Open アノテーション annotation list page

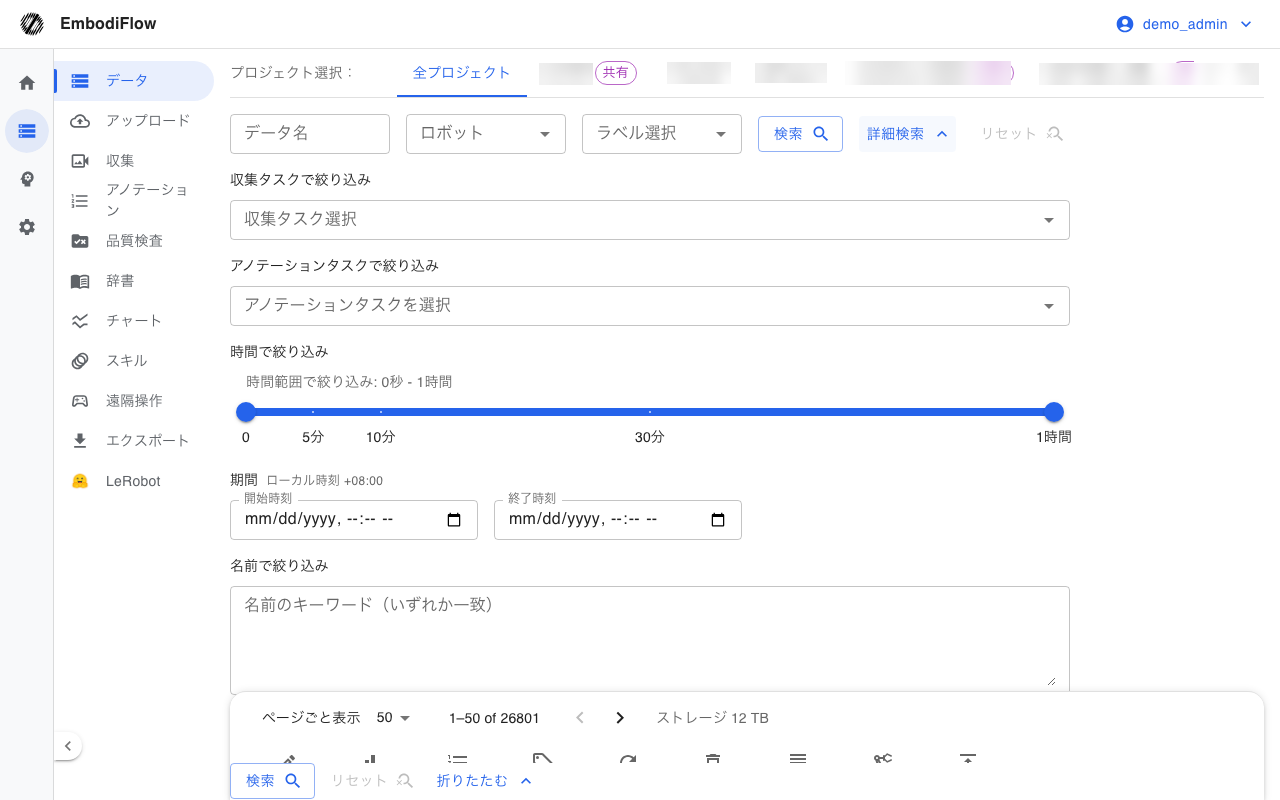point(134,201)
